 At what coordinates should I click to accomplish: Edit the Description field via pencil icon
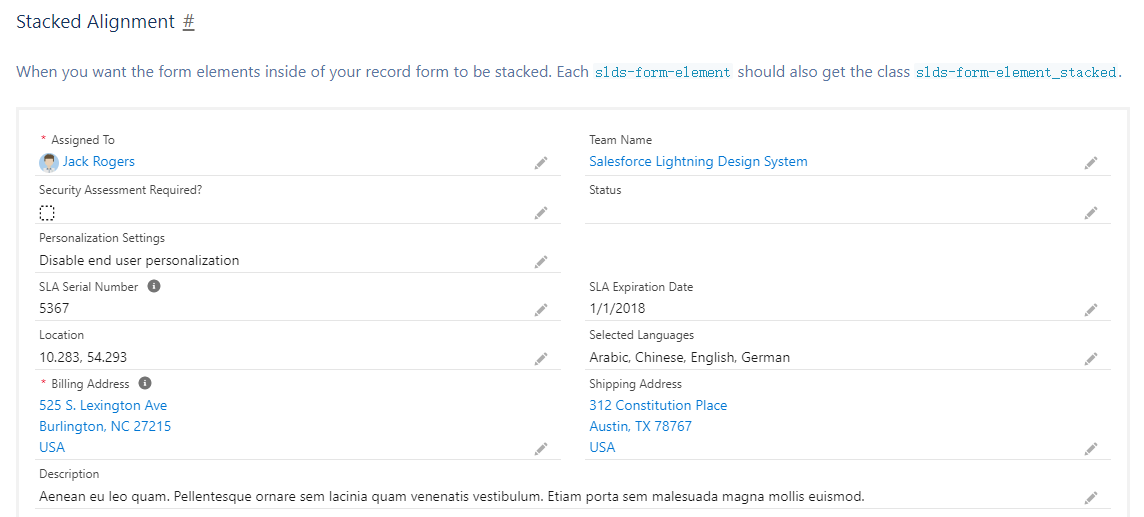[x=1091, y=497]
